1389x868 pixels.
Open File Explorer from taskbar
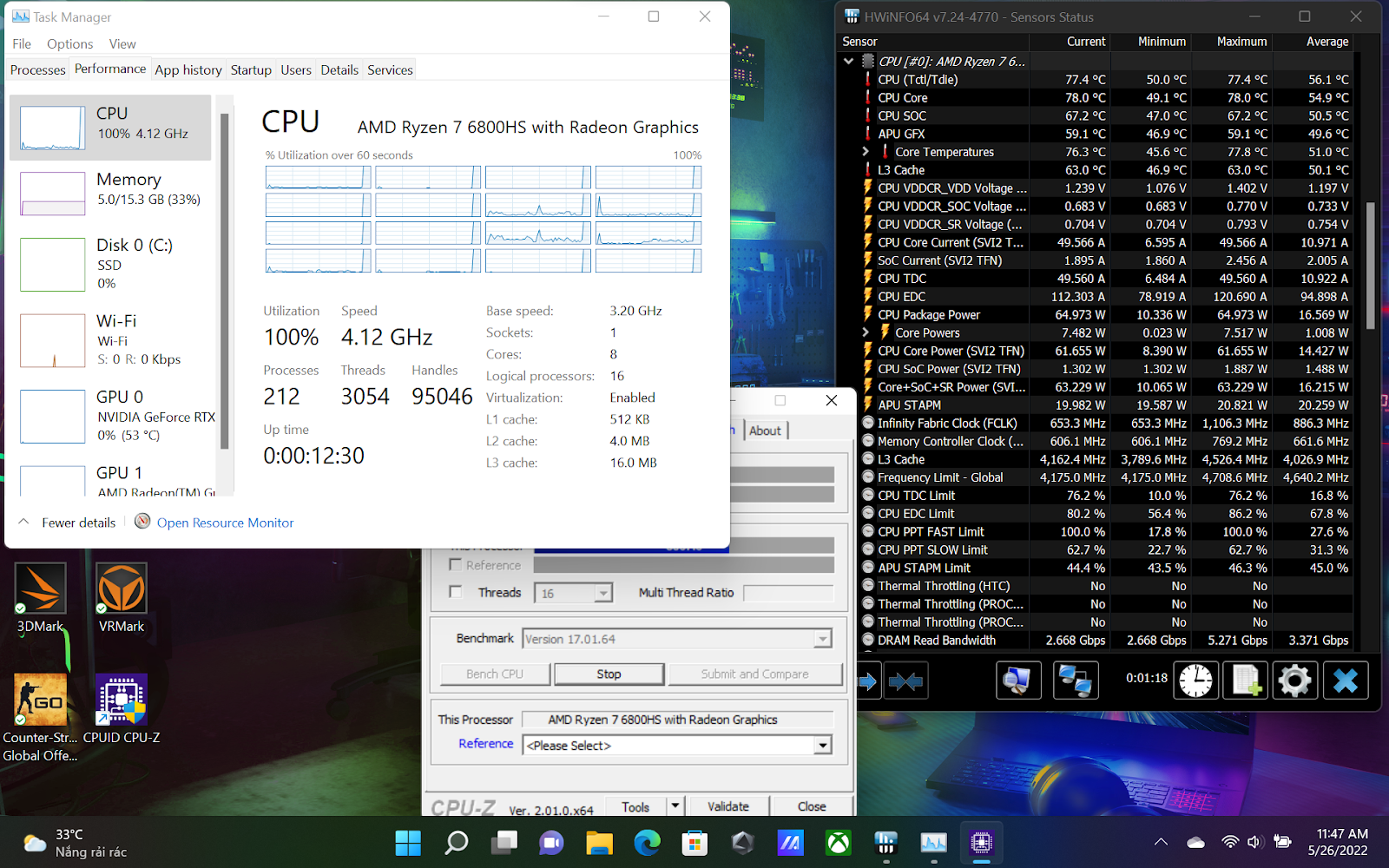[x=599, y=842]
